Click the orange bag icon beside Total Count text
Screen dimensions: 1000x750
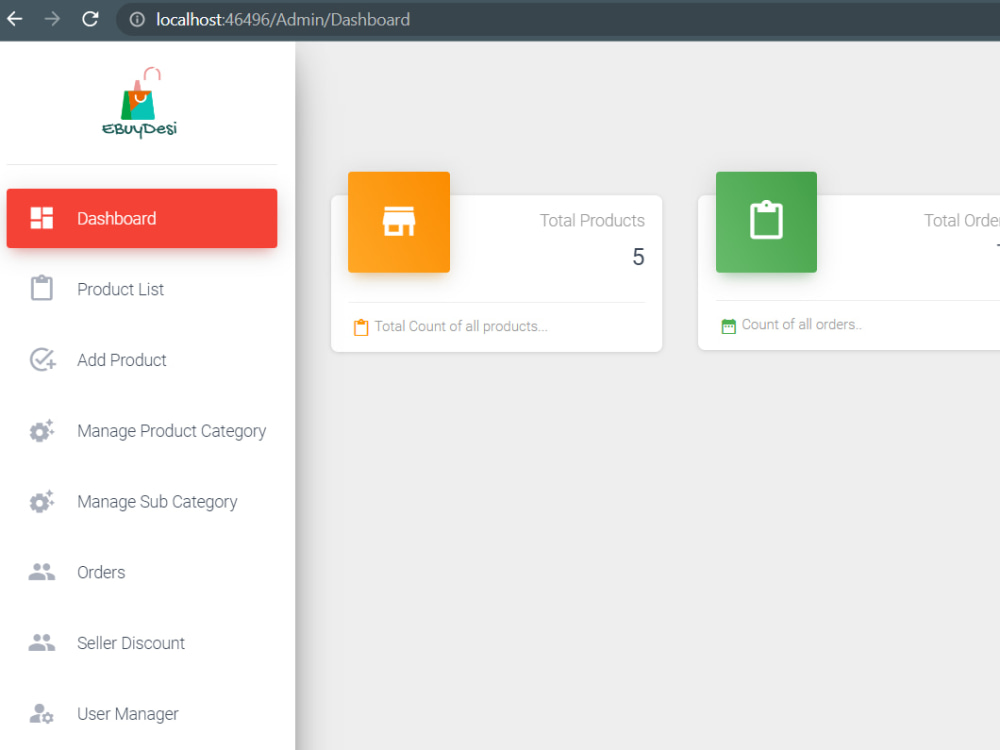click(x=360, y=326)
